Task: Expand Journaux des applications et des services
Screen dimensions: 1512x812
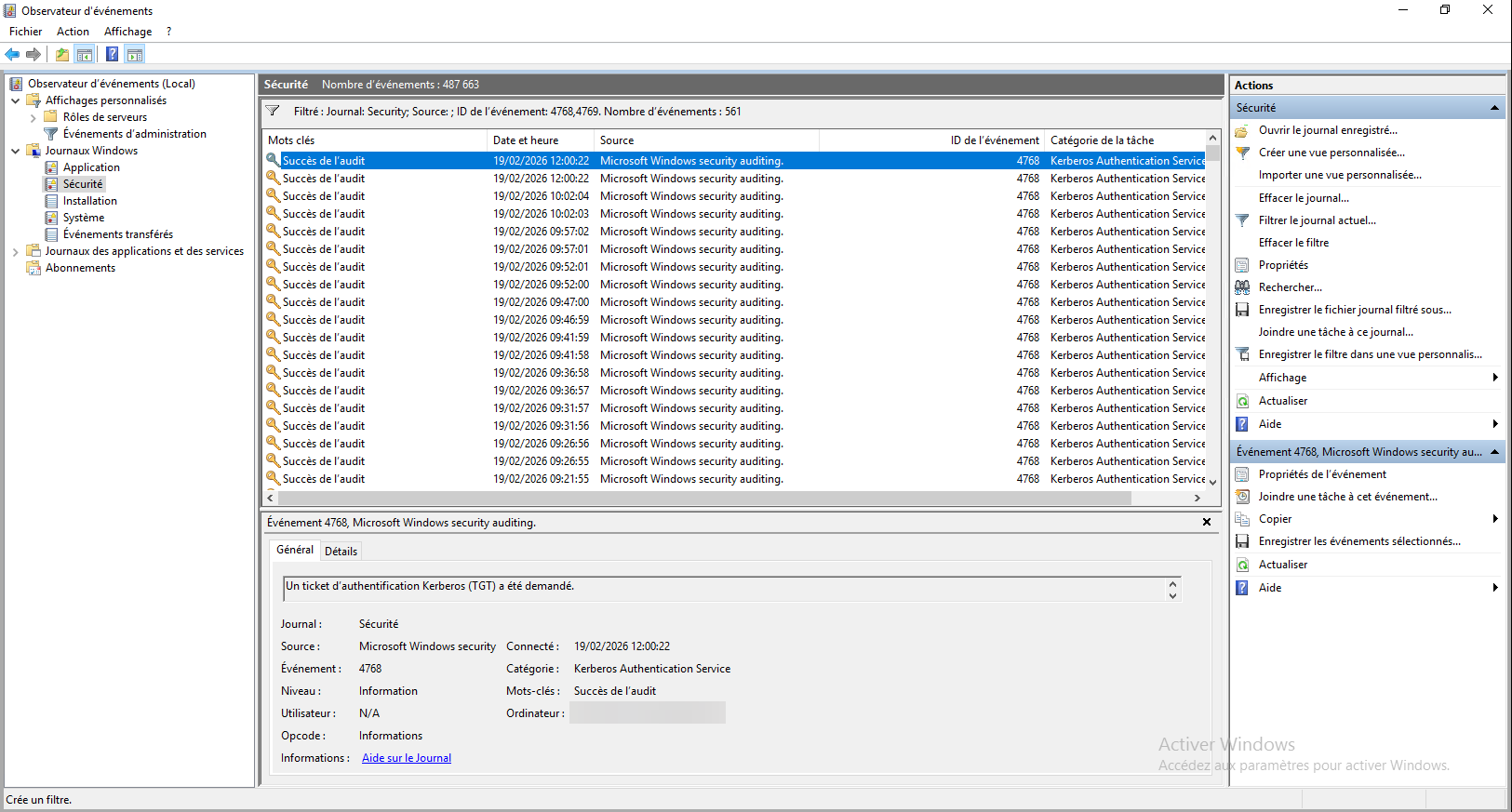Action: [x=15, y=251]
